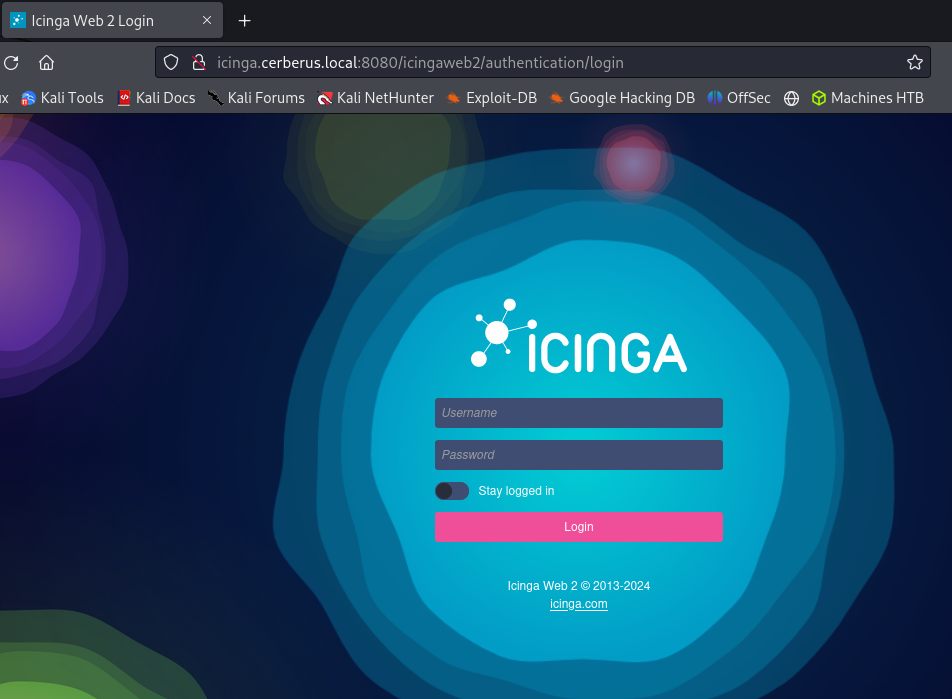This screenshot has width=952, height=699.
Task: Click the pink Login button
Action: 579,527
